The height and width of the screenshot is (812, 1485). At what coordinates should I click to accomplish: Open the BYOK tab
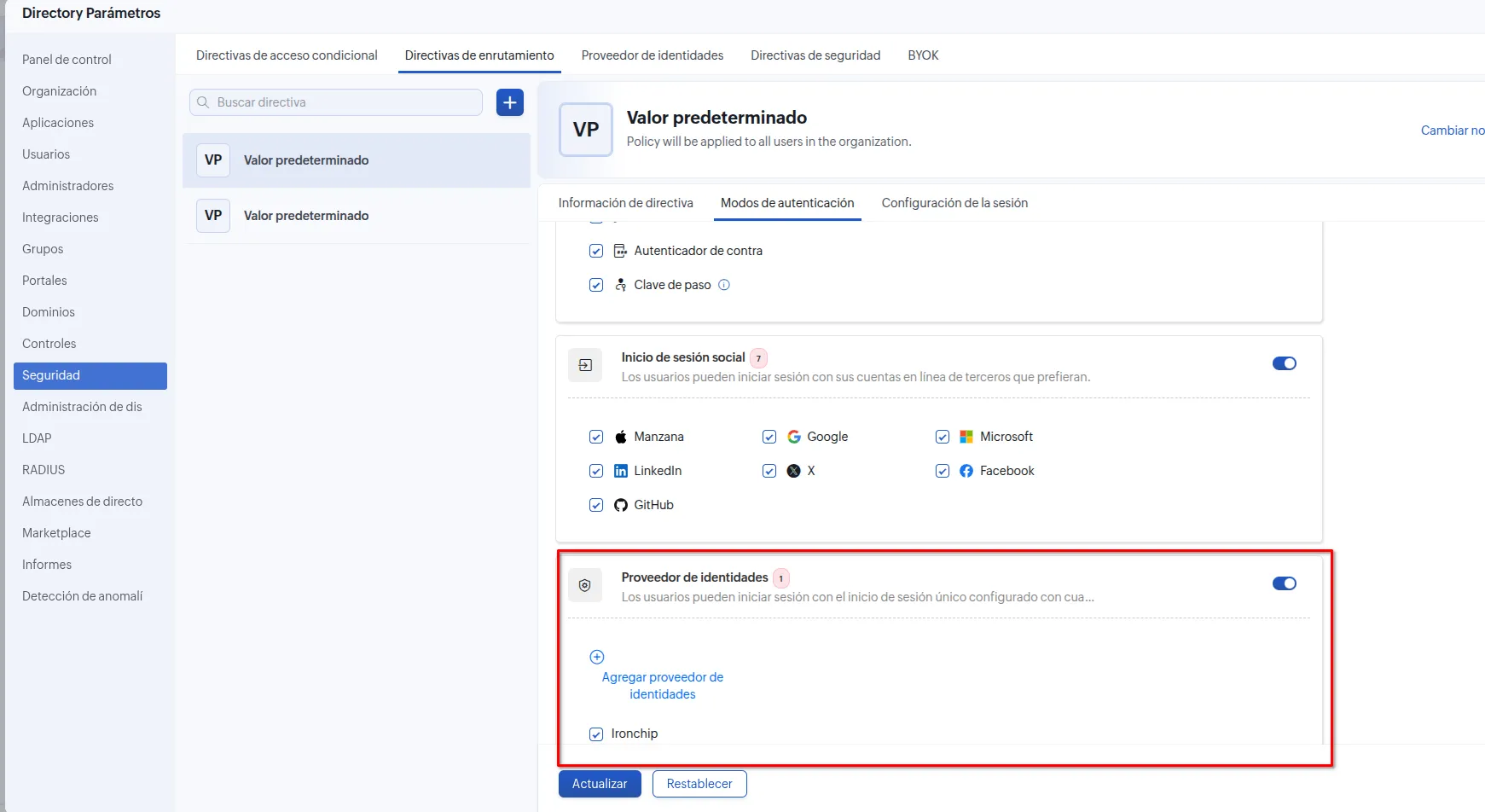923,55
